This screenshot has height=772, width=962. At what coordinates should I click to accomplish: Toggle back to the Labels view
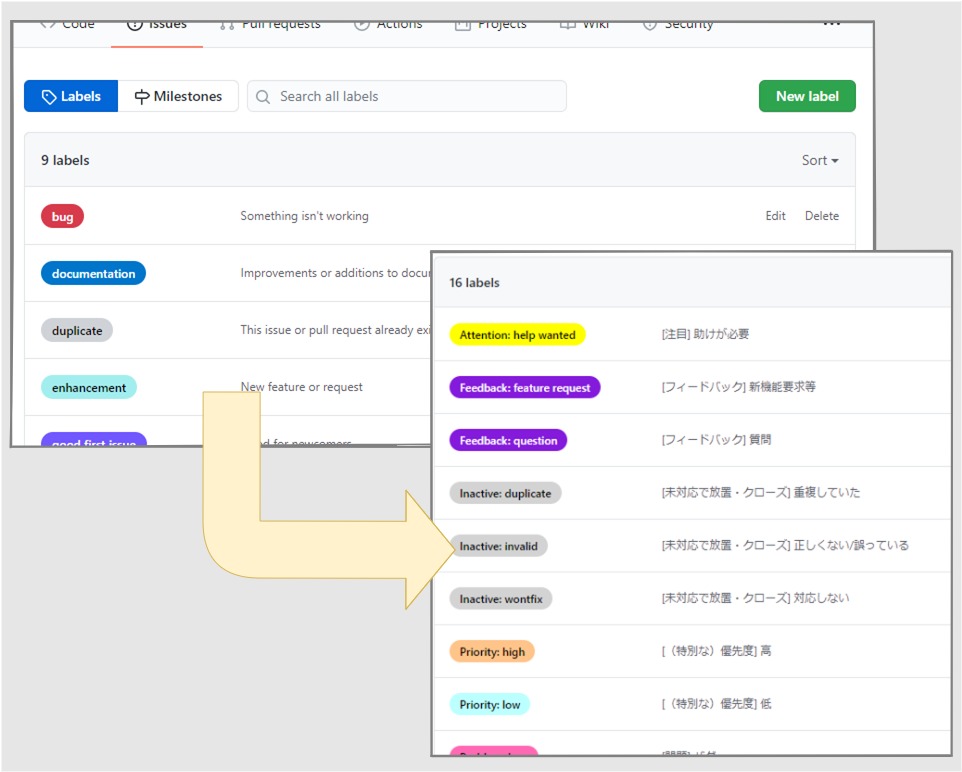coord(70,96)
